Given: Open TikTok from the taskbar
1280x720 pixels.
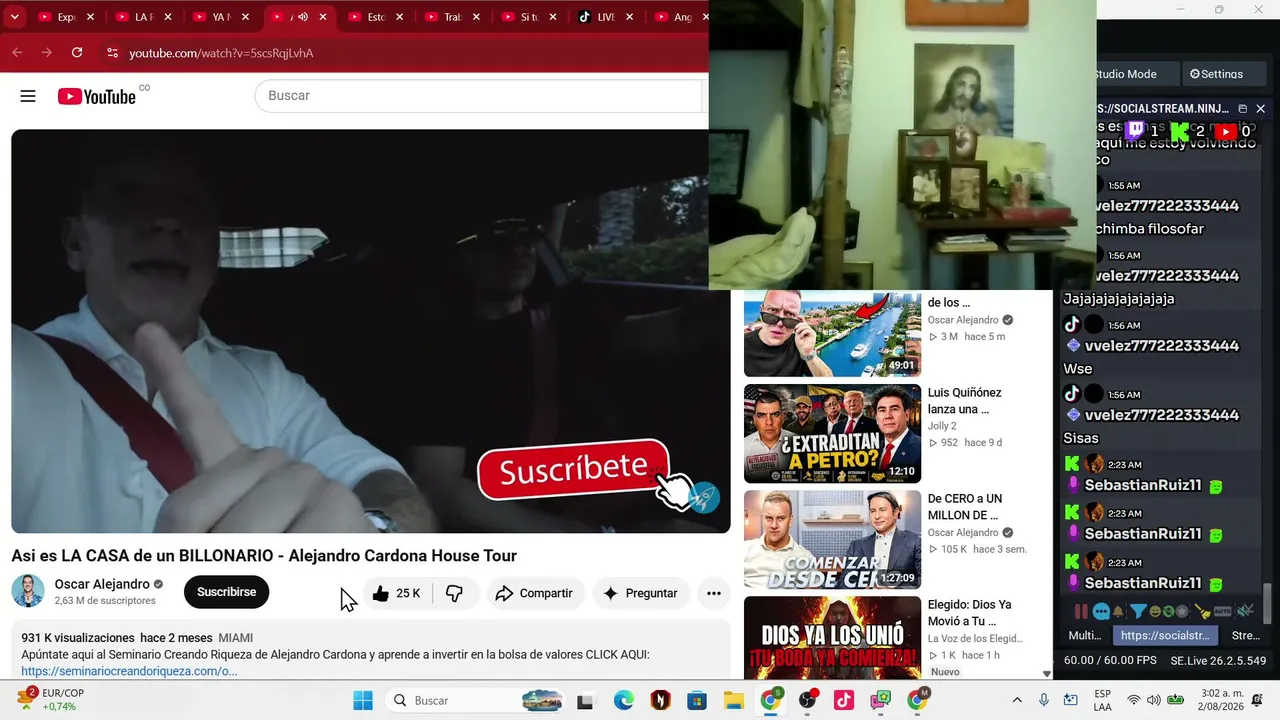Looking at the screenshot, I should (x=843, y=700).
